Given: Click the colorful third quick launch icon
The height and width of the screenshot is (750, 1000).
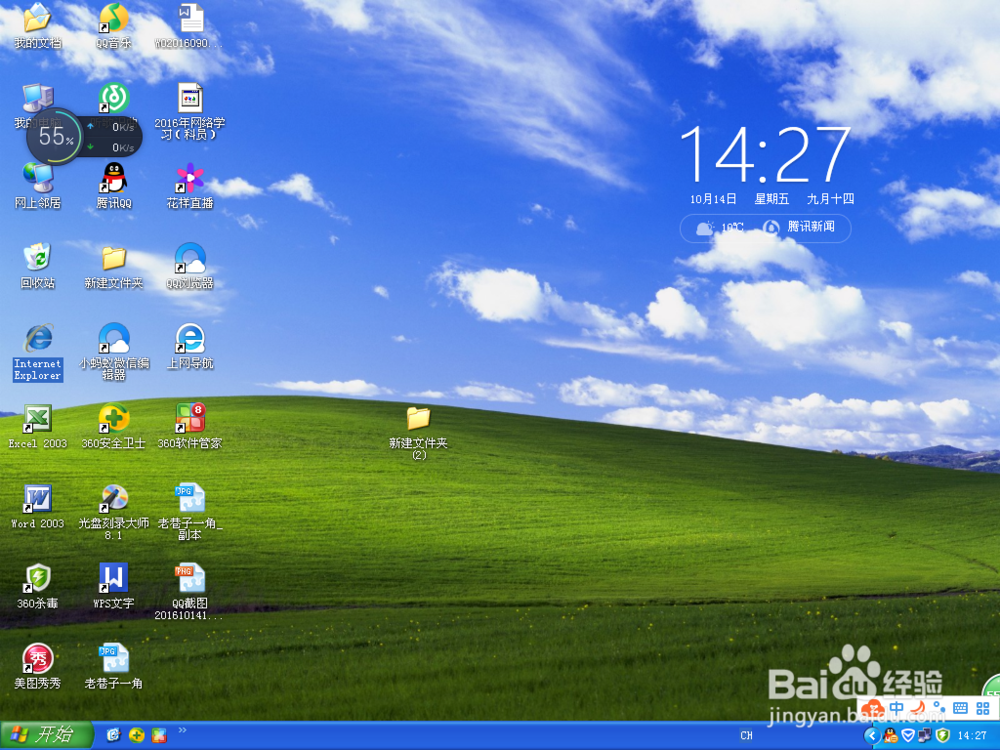Looking at the screenshot, I should pos(159,735).
